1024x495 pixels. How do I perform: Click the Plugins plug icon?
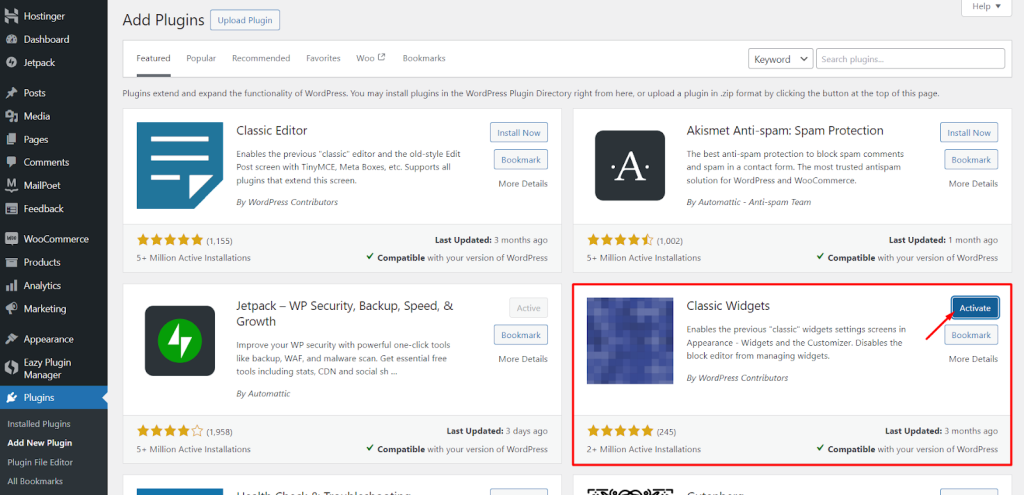click(11, 398)
